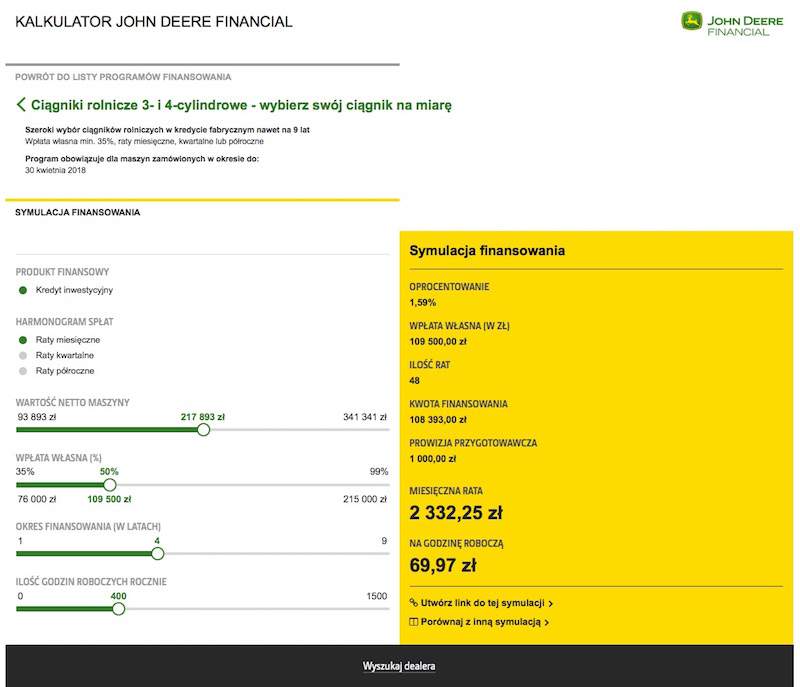Click Utwórz link do tej symulacji
The height and width of the screenshot is (687, 800).
pyautogui.click(x=483, y=603)
